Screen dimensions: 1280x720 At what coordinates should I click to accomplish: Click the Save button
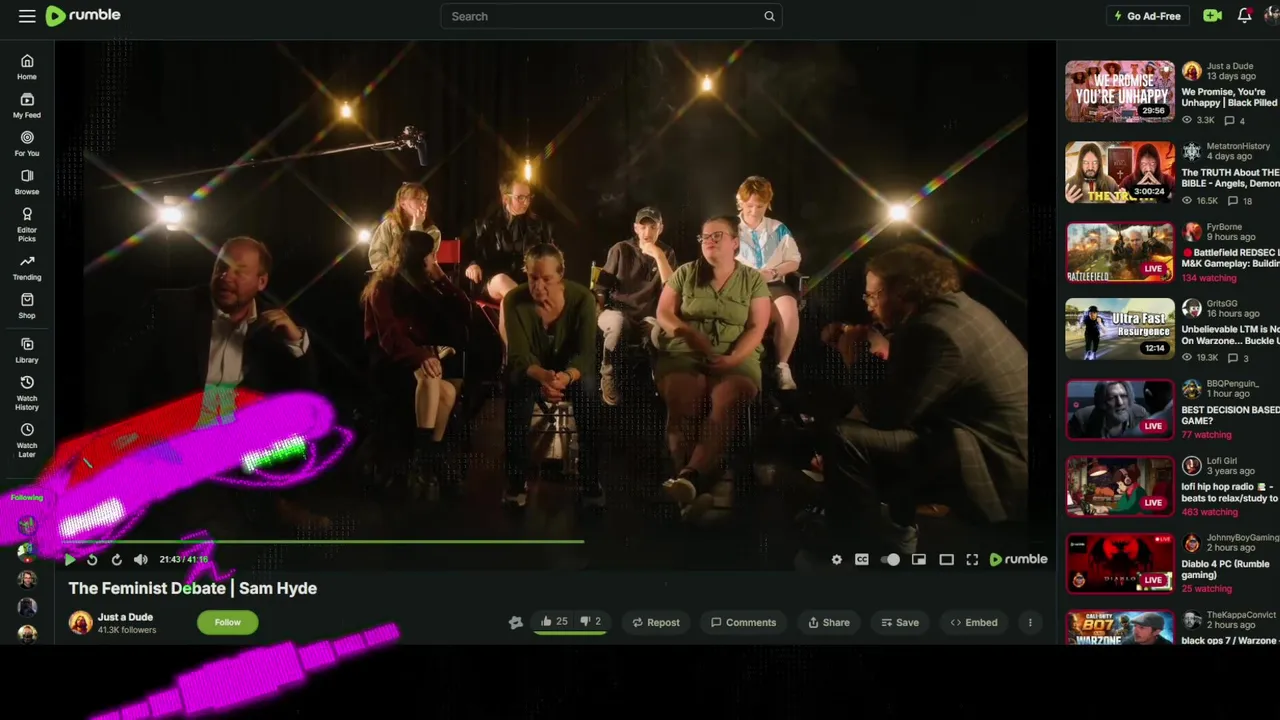pyautogui.click(x=900, y=622)
